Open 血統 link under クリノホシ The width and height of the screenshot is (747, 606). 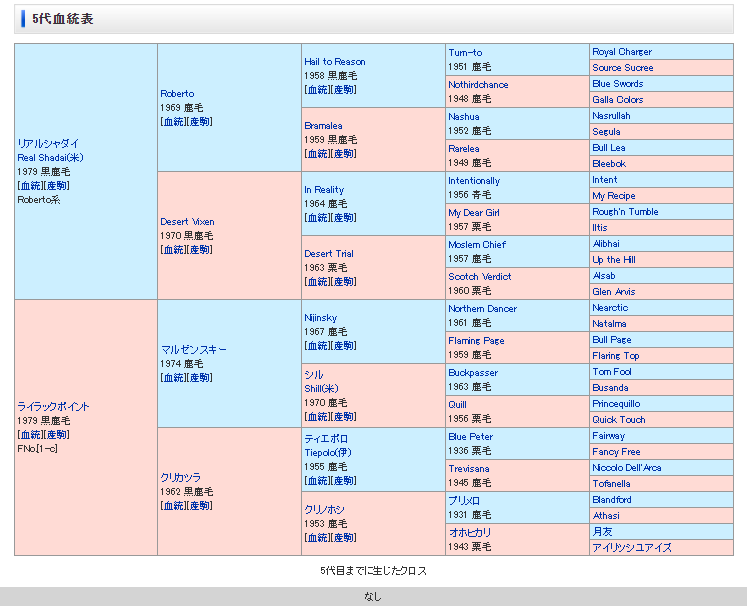(317, 538)
